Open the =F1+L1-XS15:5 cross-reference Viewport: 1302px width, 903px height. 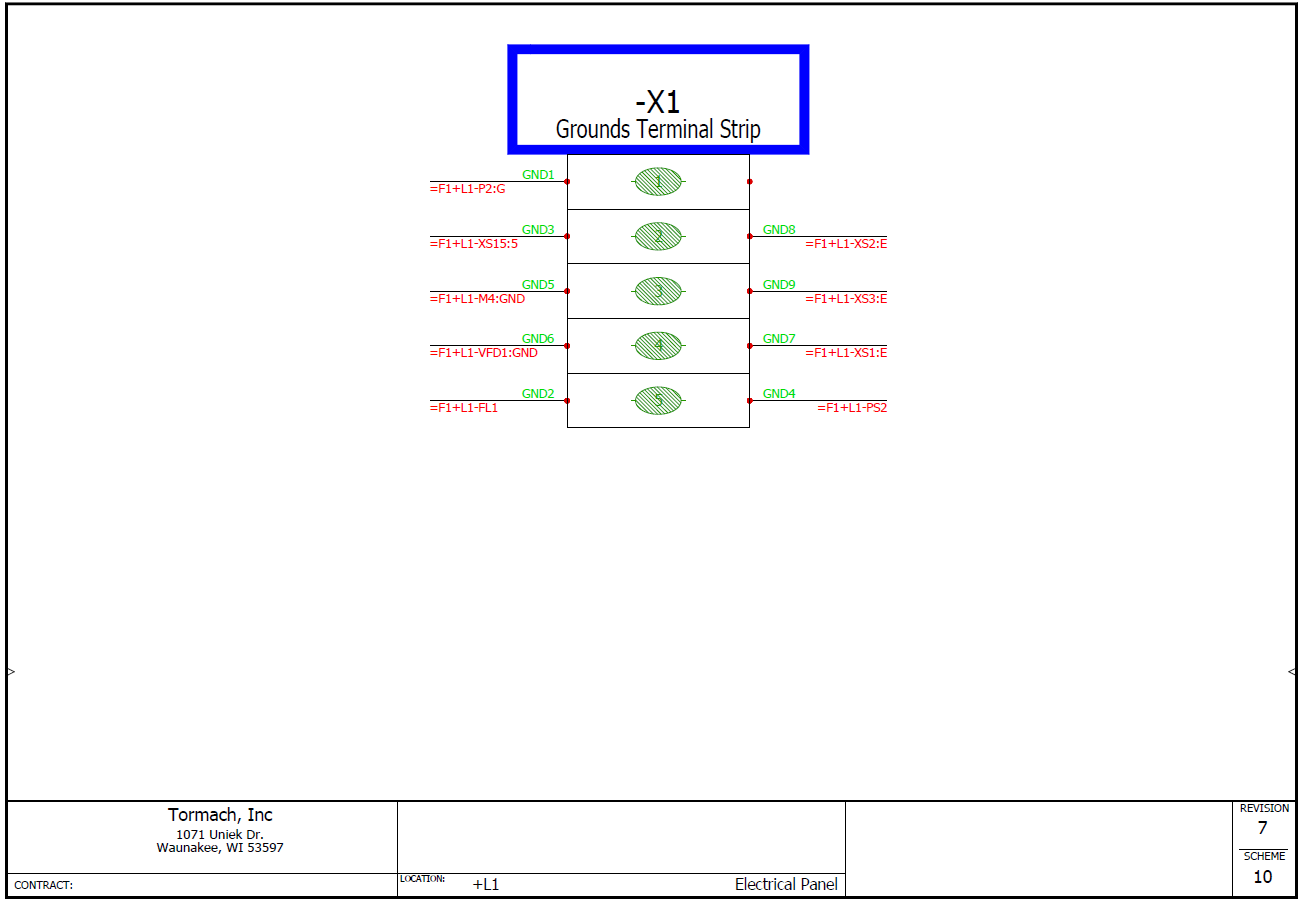(x=473, y=244)
